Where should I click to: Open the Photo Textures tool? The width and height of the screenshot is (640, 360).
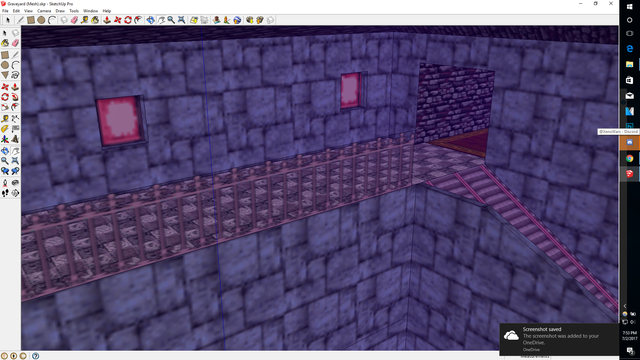tap(227, 20)
